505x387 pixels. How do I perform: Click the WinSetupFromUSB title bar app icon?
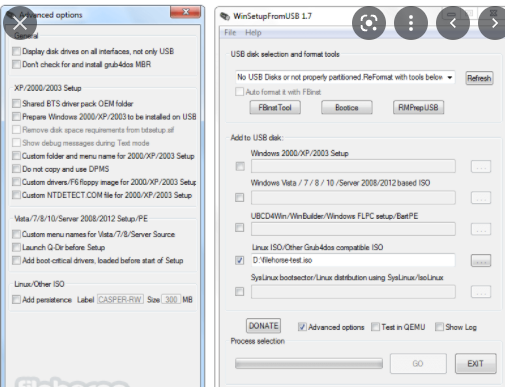[x=225, y=16]
